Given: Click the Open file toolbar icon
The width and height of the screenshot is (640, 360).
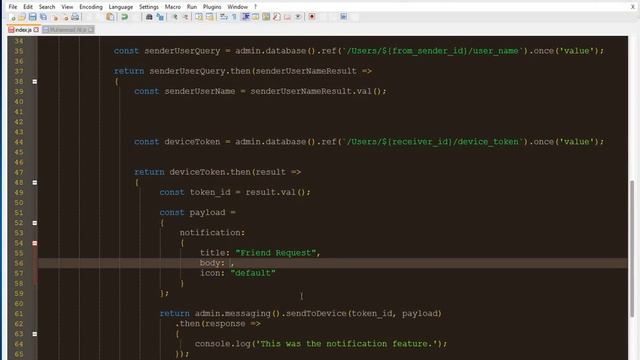Looking at the screenshot, I should [22, 17].
